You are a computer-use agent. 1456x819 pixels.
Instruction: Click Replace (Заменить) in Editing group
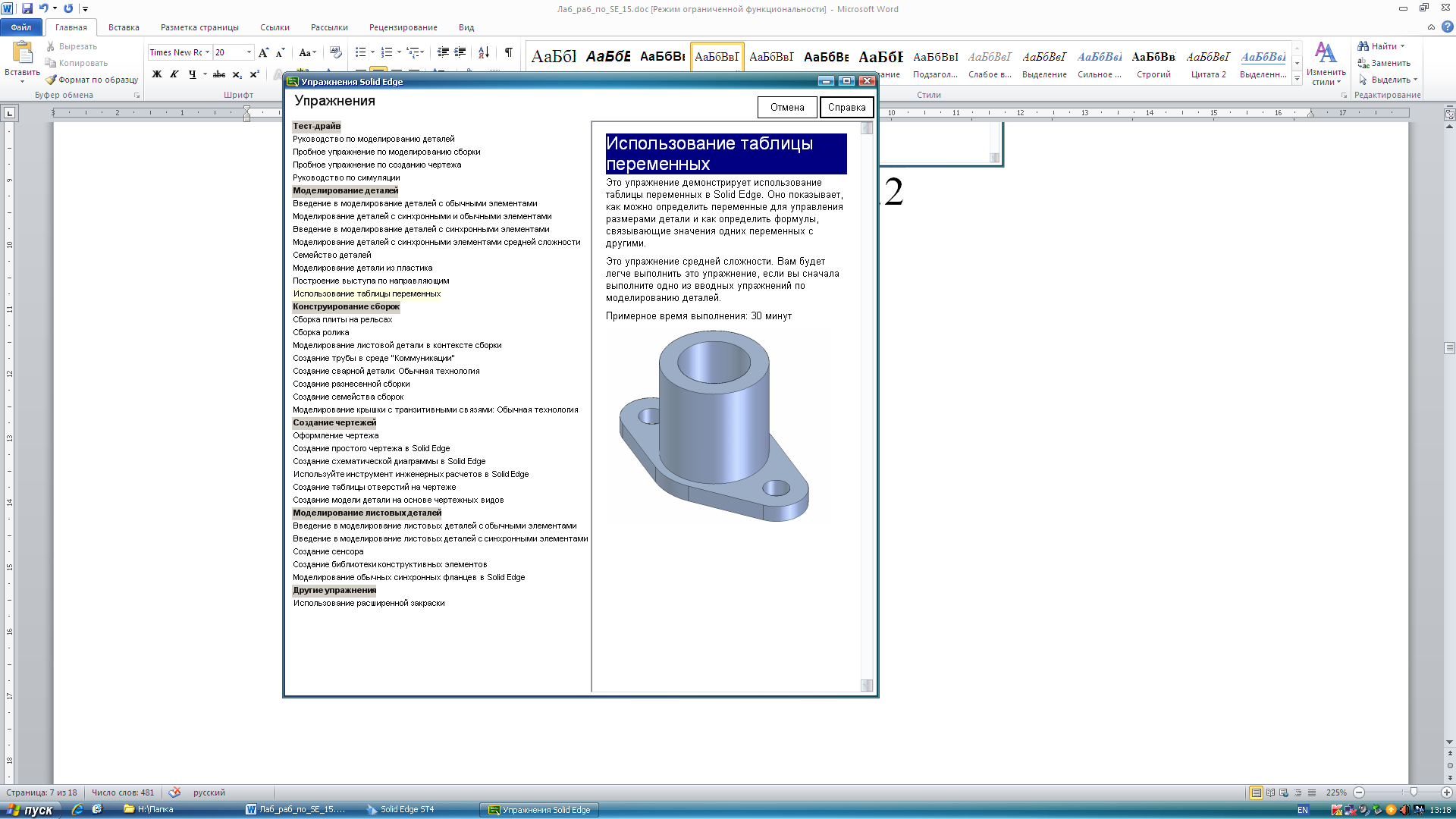point(1385,63)
